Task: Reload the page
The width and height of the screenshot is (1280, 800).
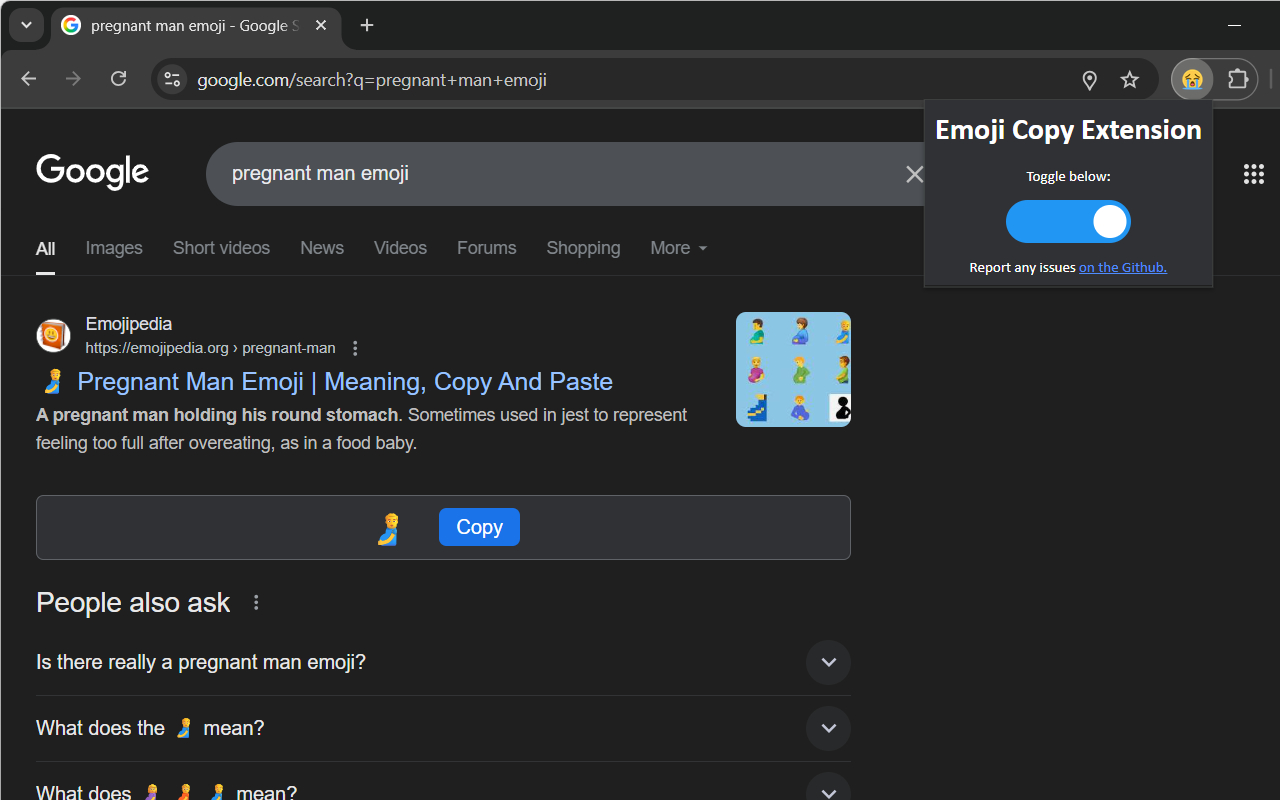Action: 118,79
